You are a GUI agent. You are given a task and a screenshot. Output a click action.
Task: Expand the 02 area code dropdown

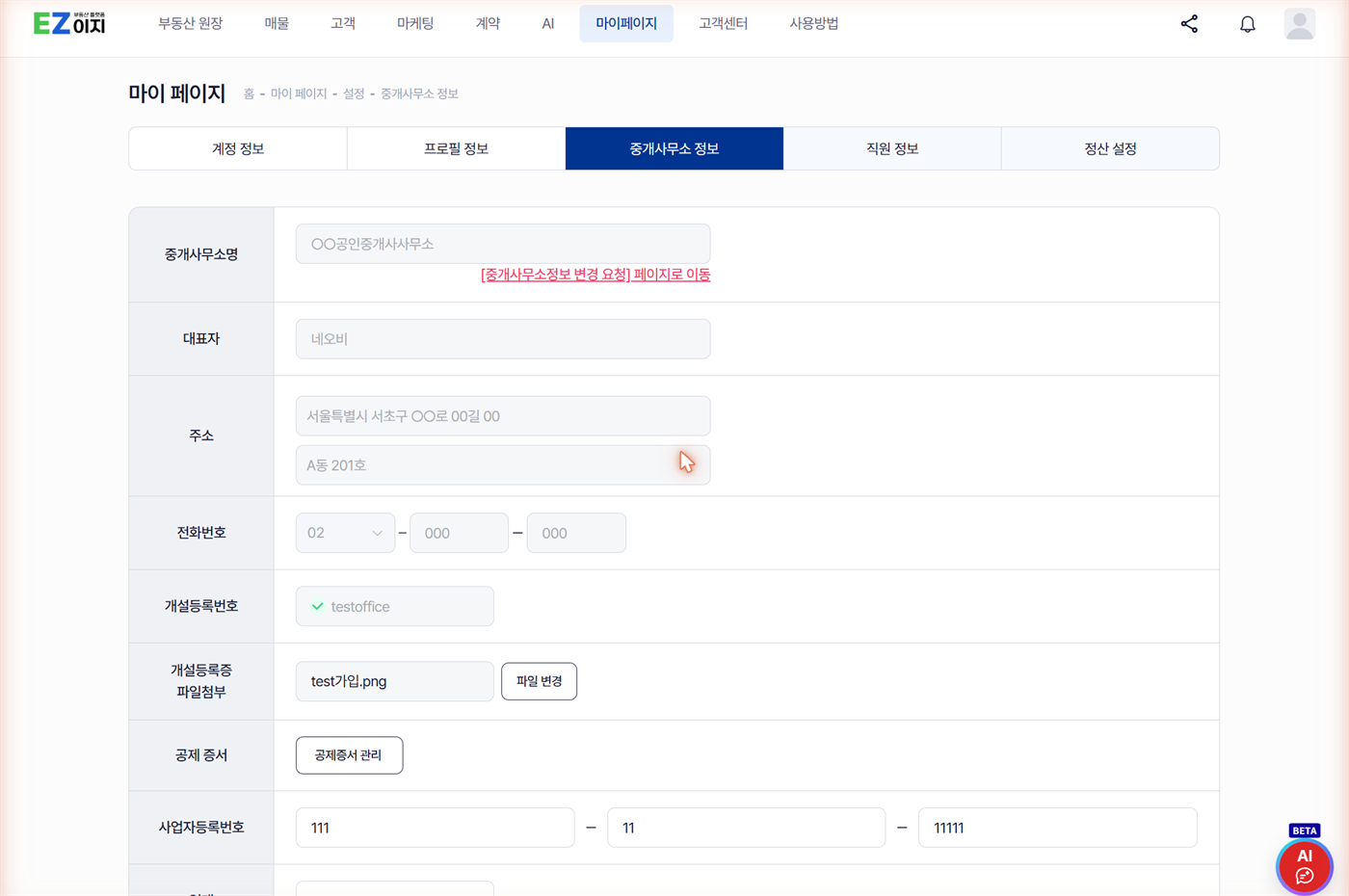pos(345,533)
